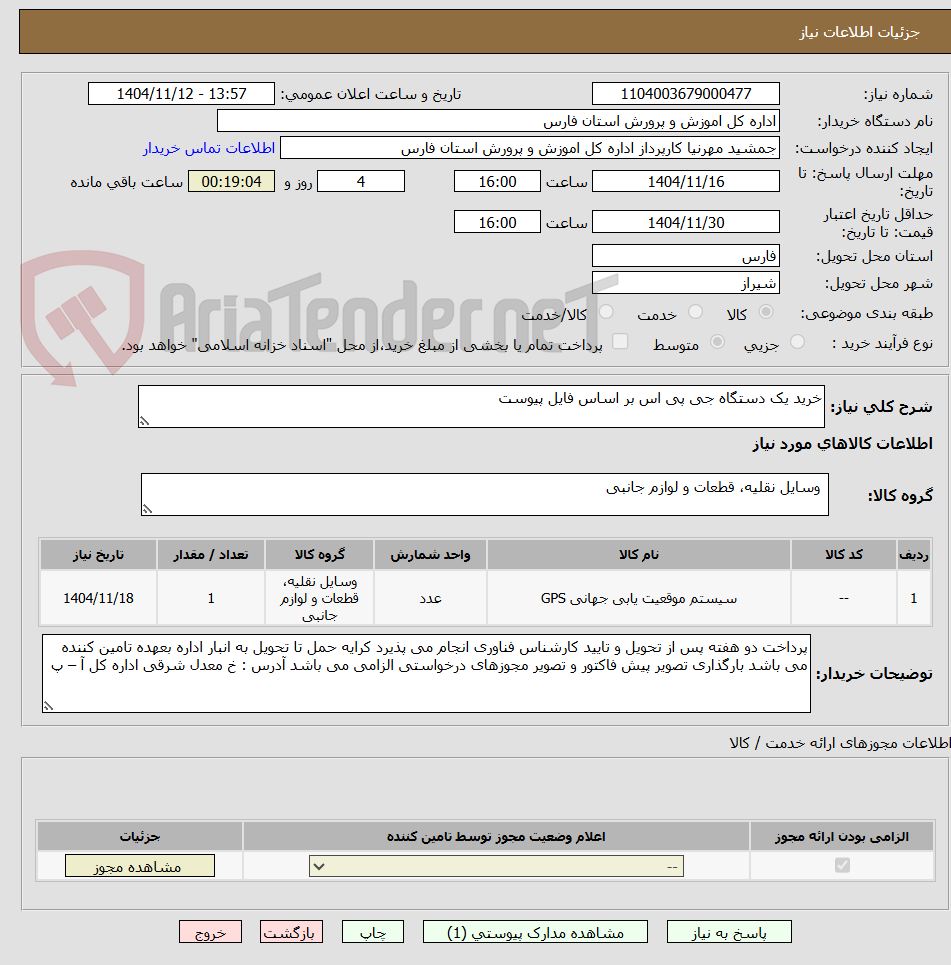The image size is (951, 965).
Task: Open the permit status dropdown
Action: [x=496, y=867]
